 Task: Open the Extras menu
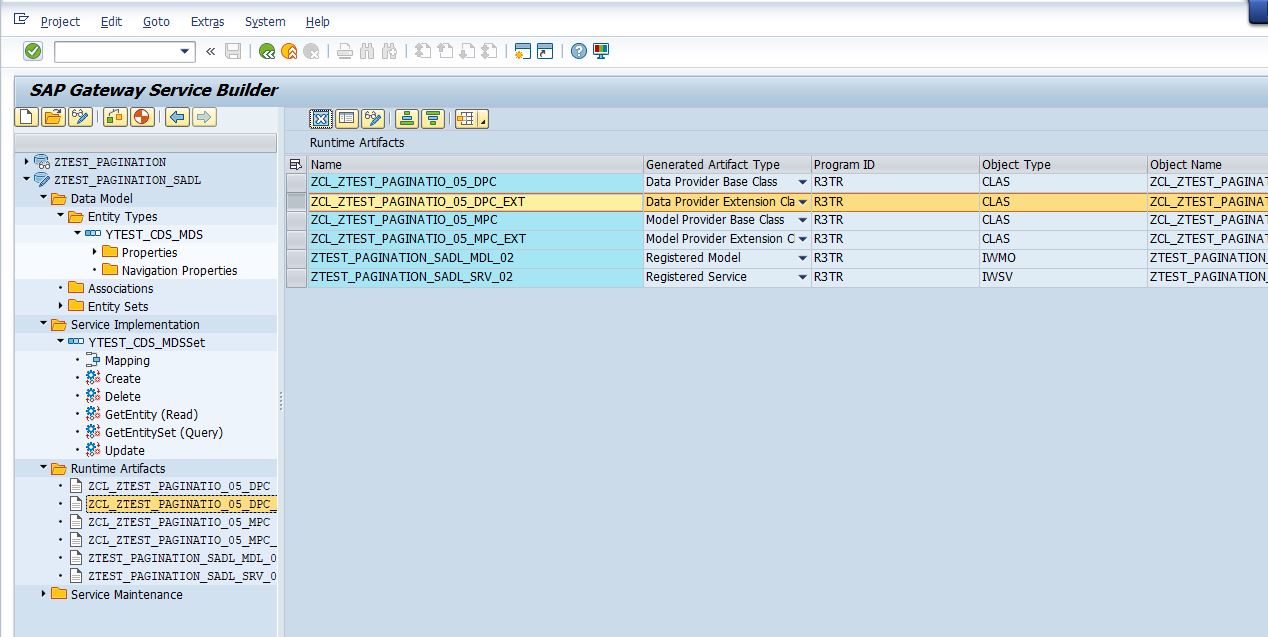pos(206,21)
